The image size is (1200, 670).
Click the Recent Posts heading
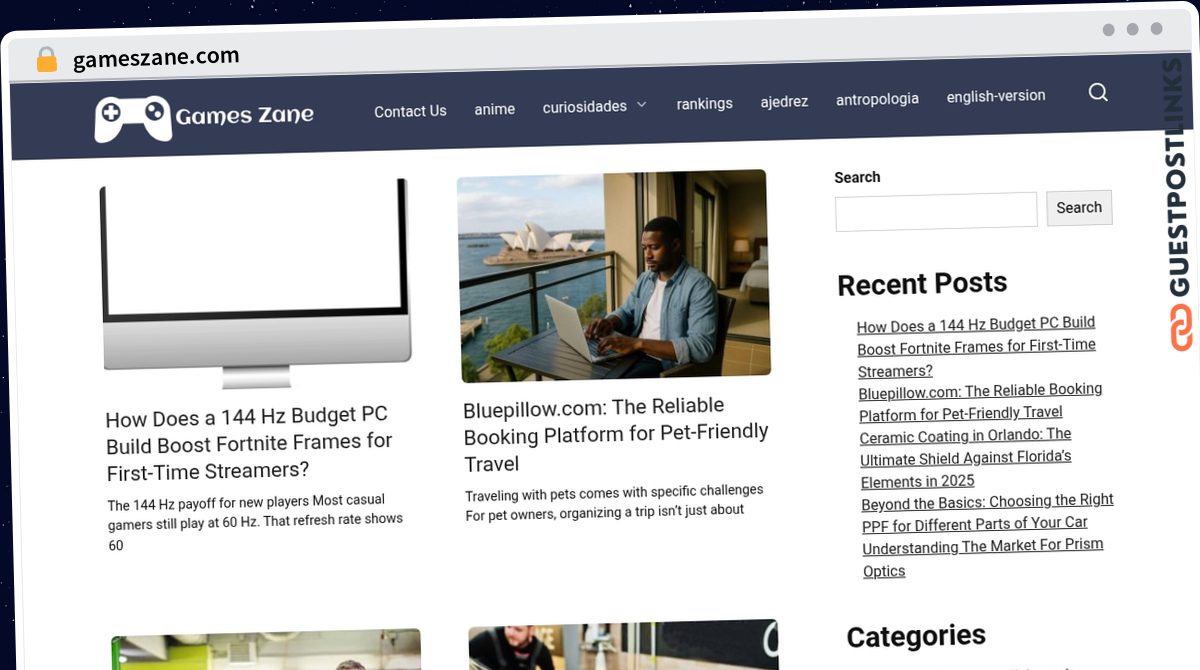click(922, 284)
